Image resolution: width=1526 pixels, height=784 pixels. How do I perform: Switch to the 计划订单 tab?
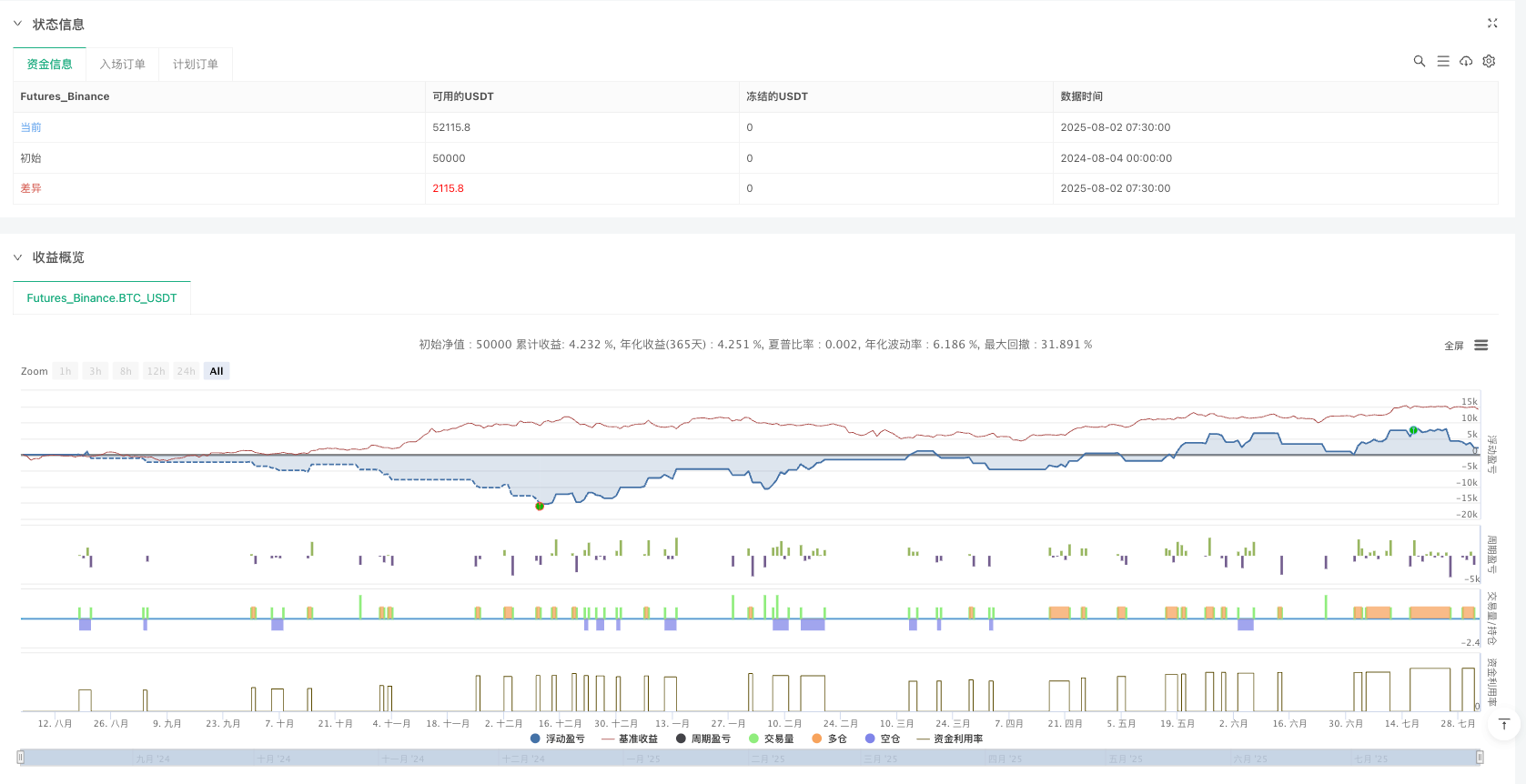pos(196,64)
